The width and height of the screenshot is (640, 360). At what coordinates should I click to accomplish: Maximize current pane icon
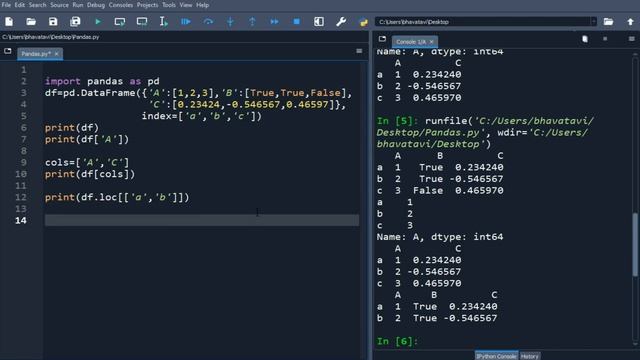pyautogui.click(x=319, y=22)
